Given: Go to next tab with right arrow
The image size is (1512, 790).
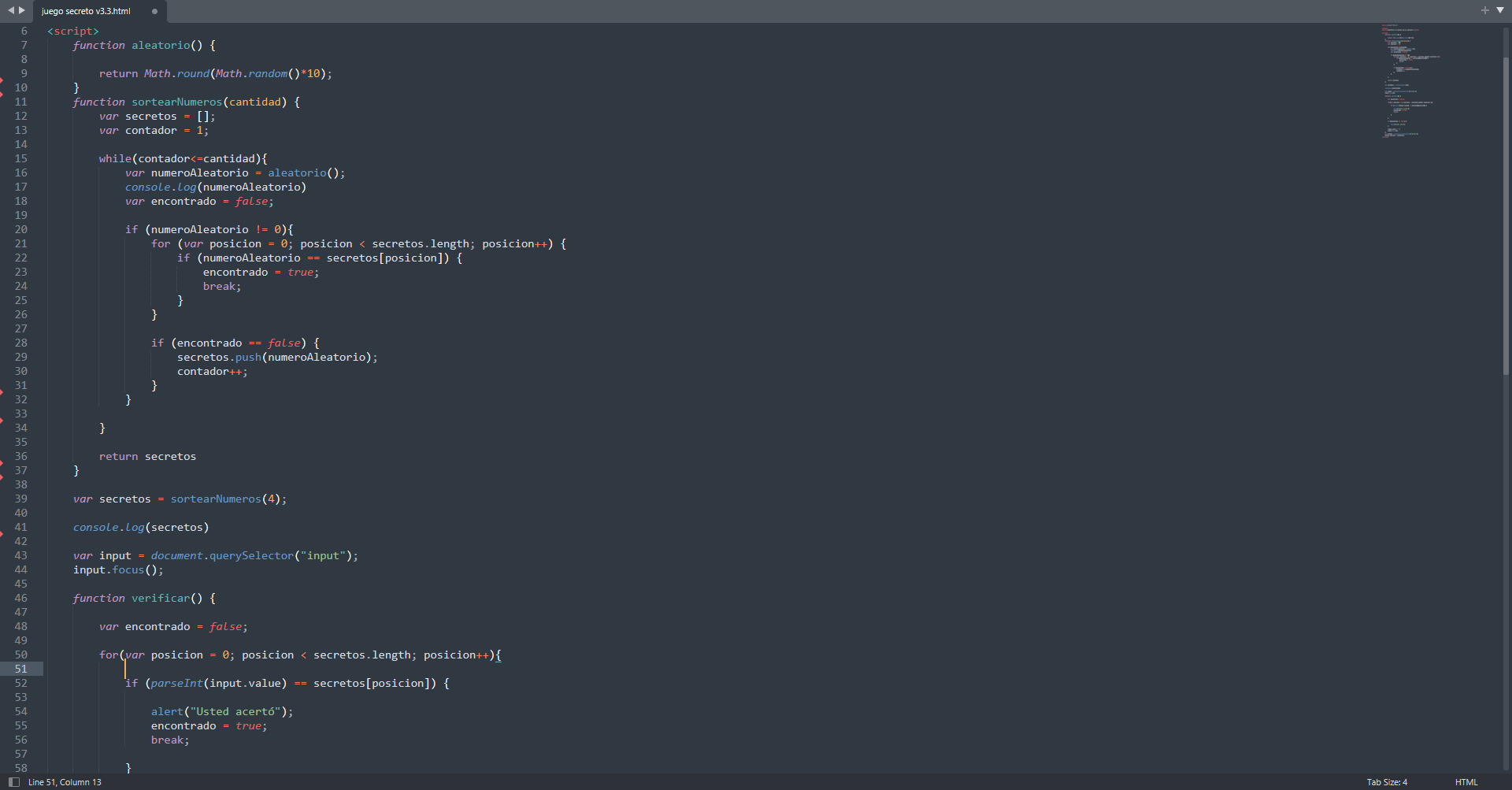Looking at the screenshot, I should click(x=22, y=10).
